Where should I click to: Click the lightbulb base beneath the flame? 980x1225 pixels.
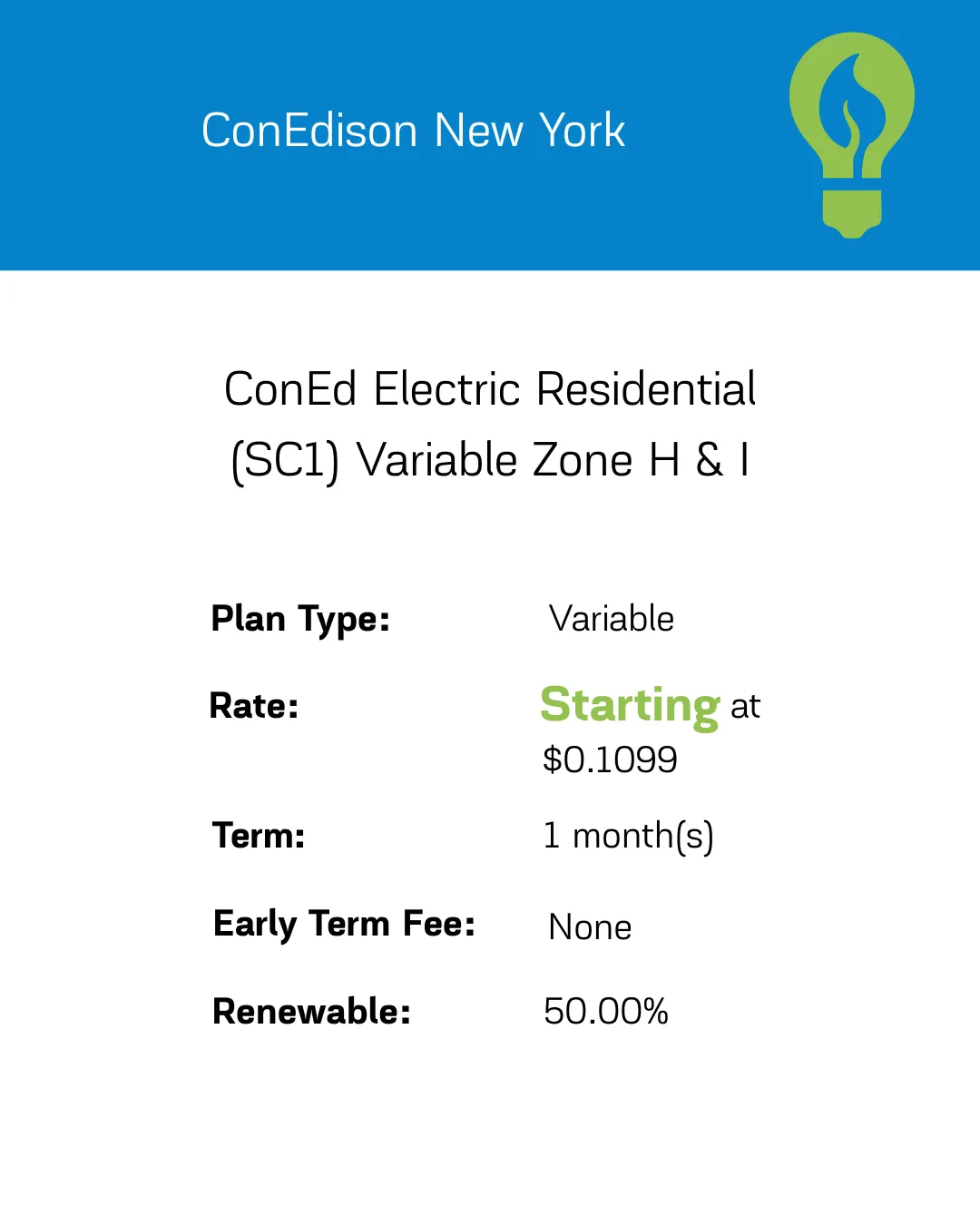[x=852, y=213]
